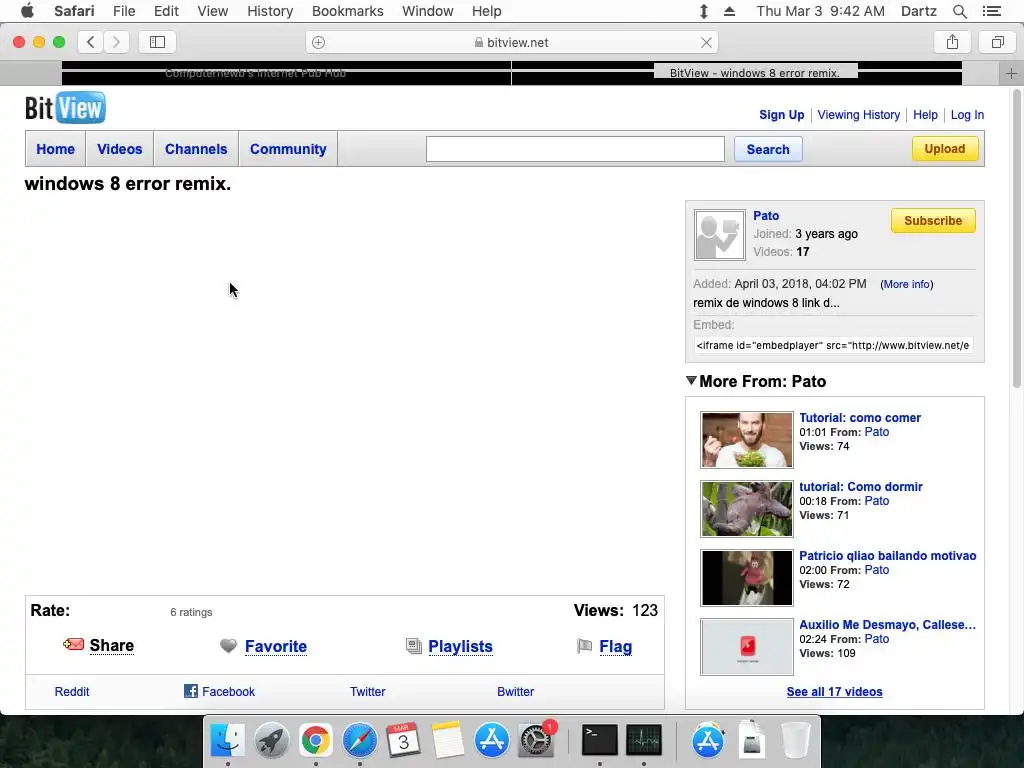1024x768 pixels.
Task: Click the page vertical scrollbar
Action: [x=1016, y=240]
